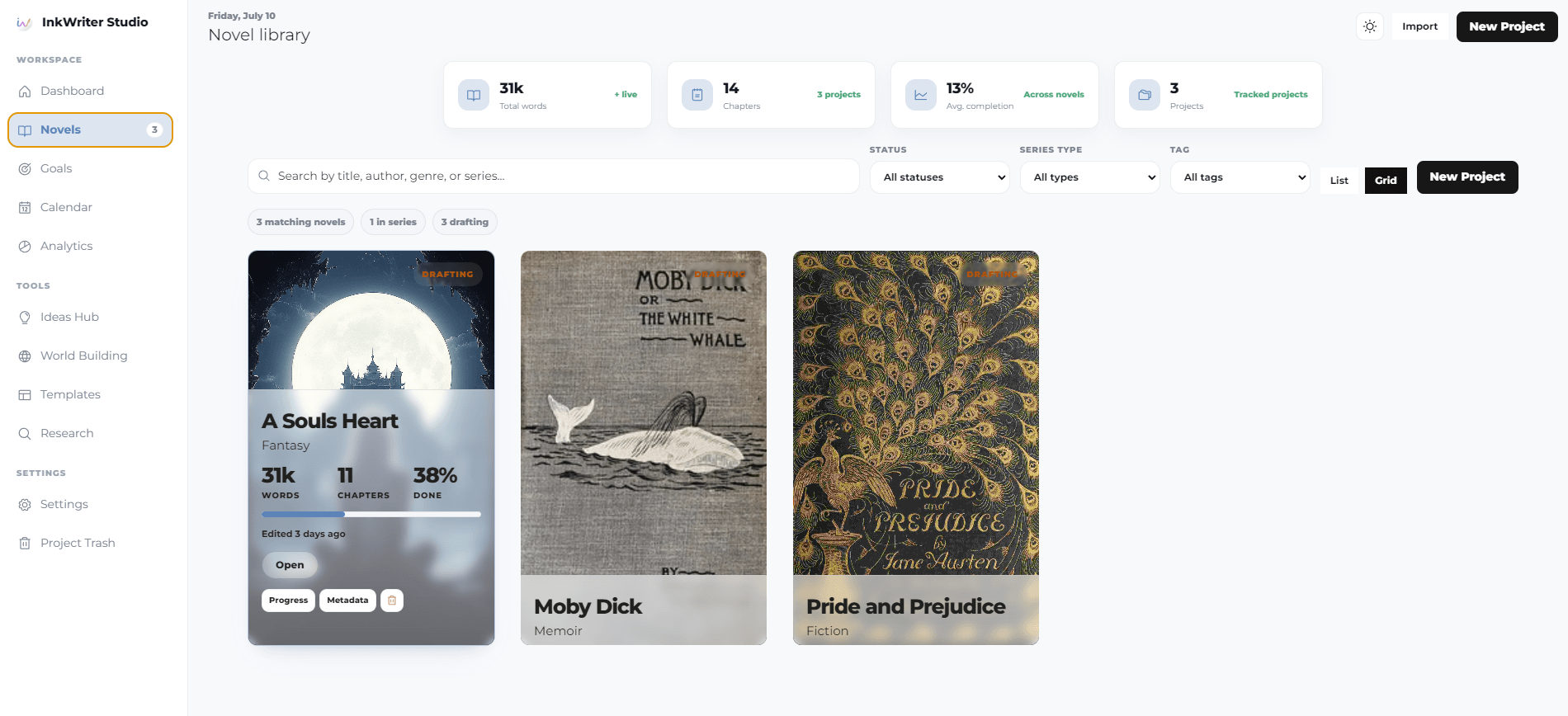Click the Calendar icon in sidebar
Screen dimensions: 1568x716
25,208
